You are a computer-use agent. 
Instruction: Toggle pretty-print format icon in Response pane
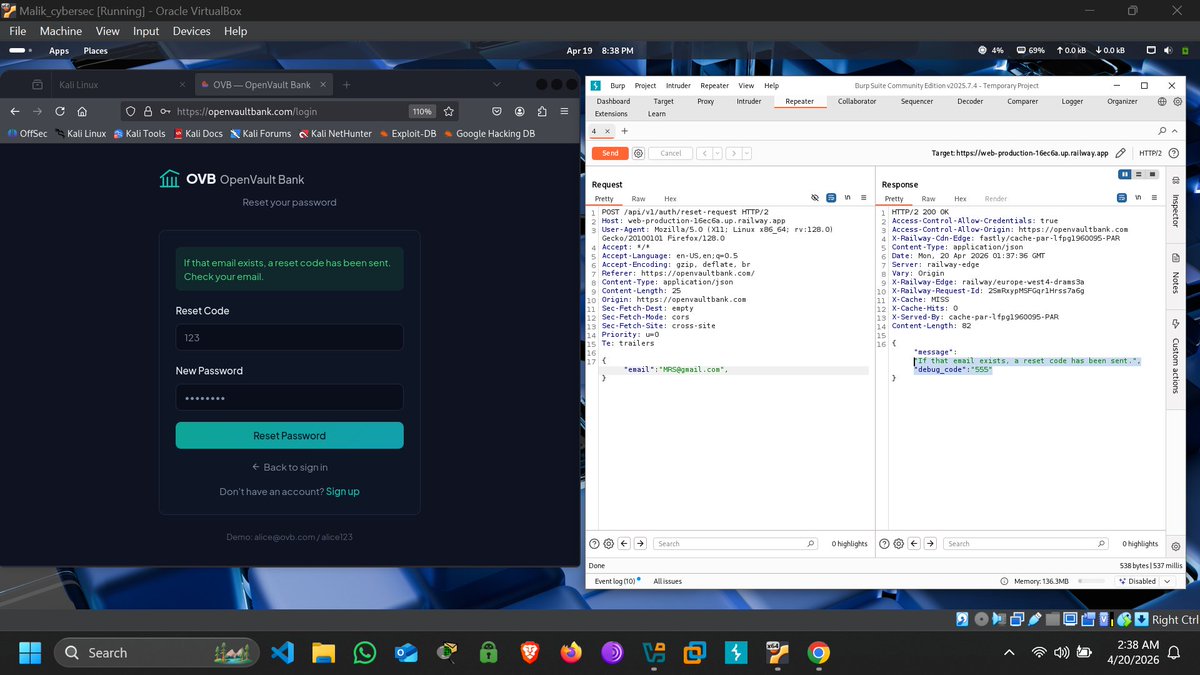point(1121,199)
